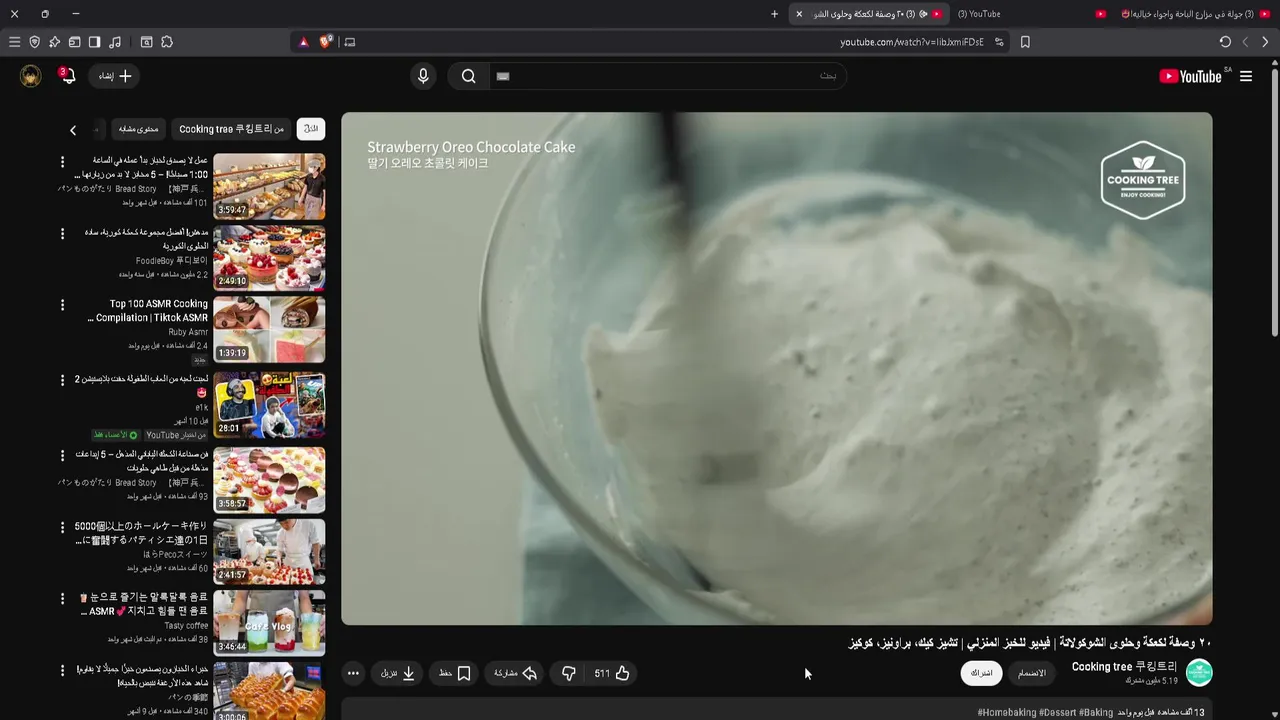Screen dimensions: 1280x720
Task: Open the Cooking tree 쿠킹트리 channel name link
Action: tap(1124, 667)
